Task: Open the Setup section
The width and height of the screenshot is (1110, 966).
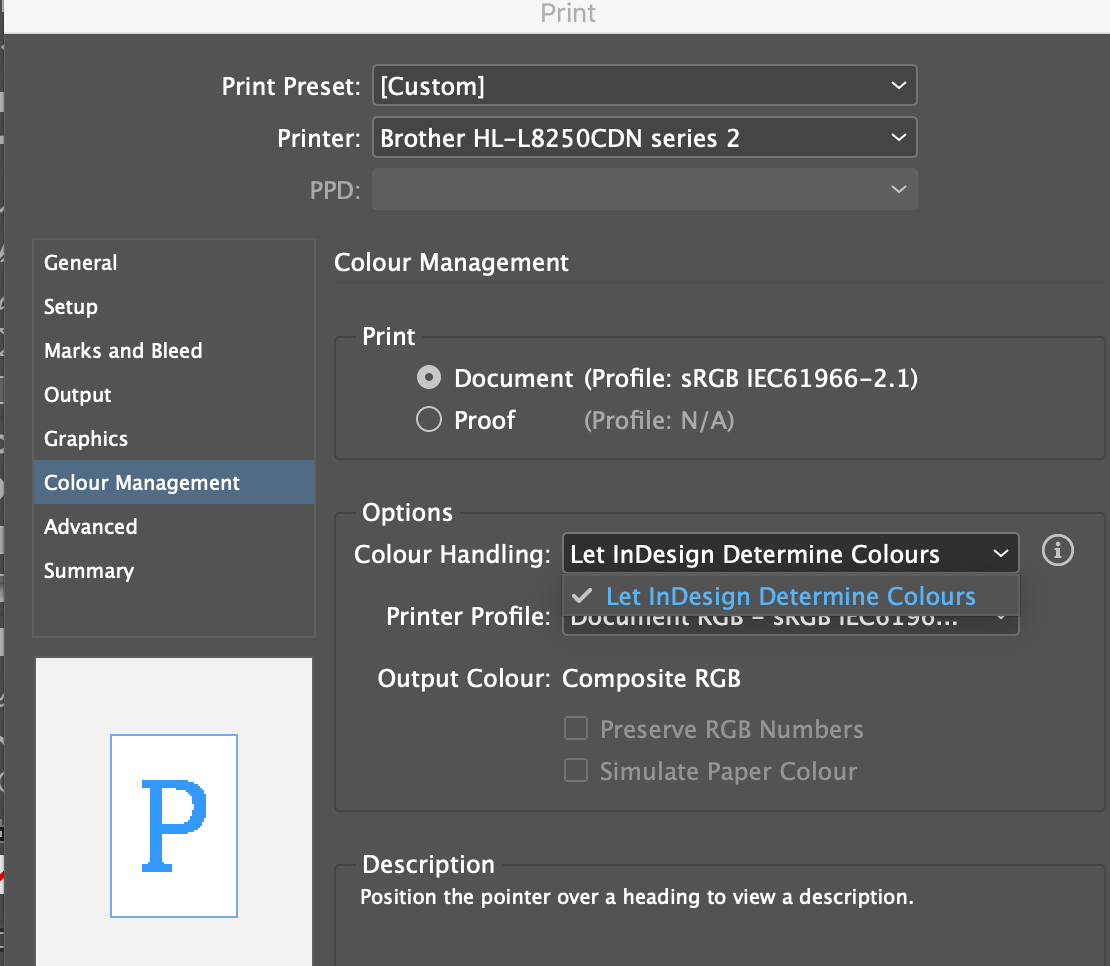Action: [70, 307]
